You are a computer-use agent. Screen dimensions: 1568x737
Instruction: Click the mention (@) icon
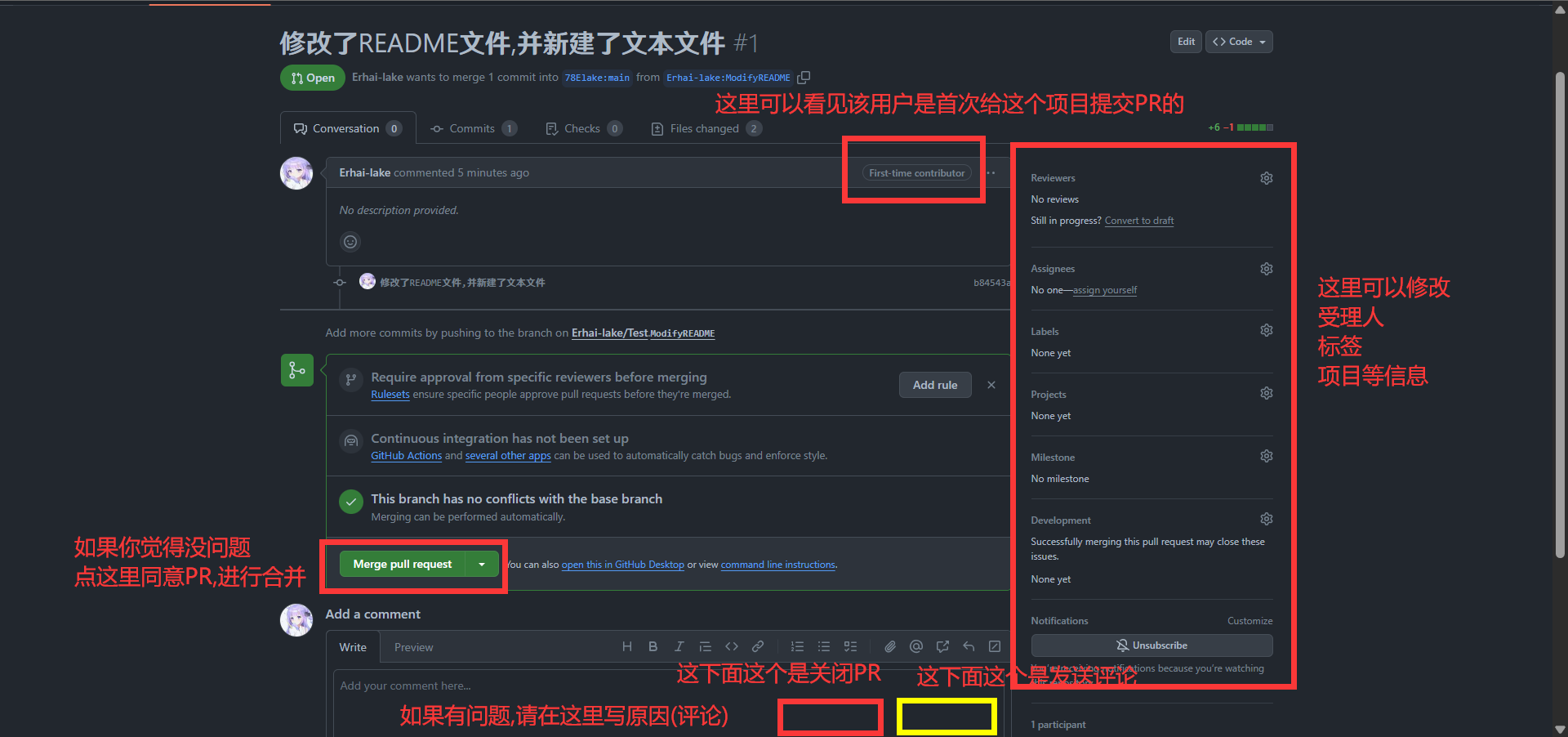pos(916,646)
